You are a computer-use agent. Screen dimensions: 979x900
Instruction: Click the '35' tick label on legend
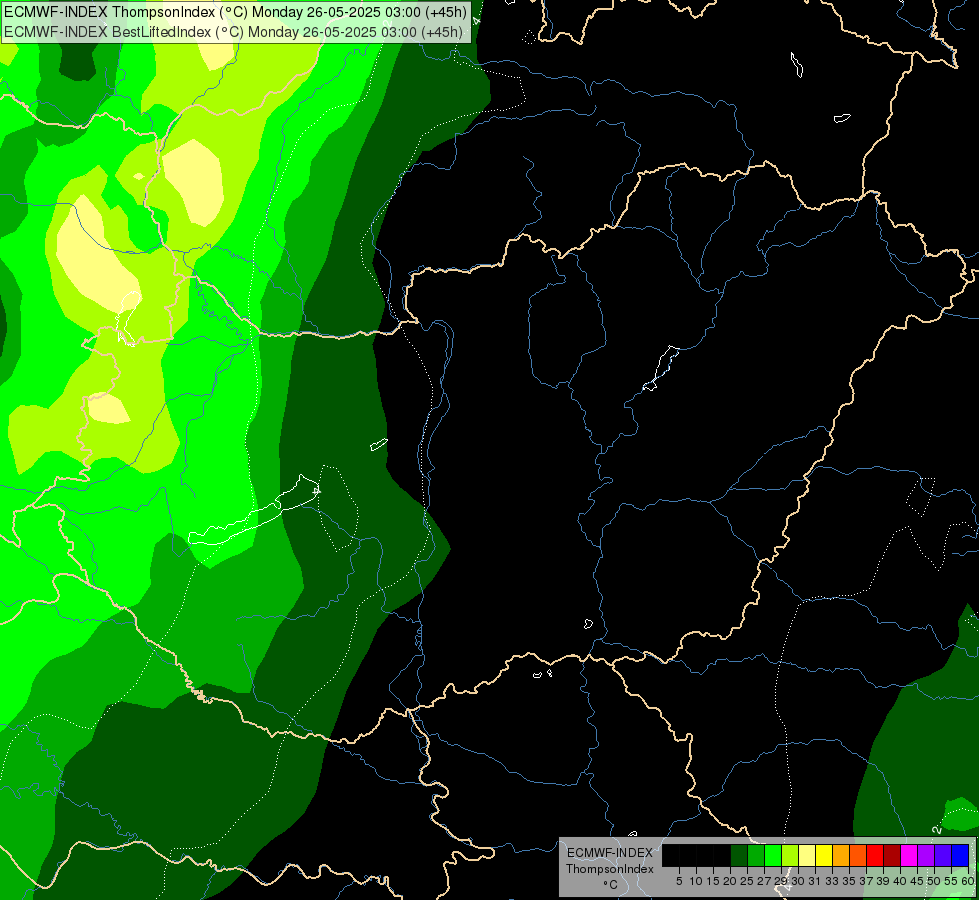(849, 881)
